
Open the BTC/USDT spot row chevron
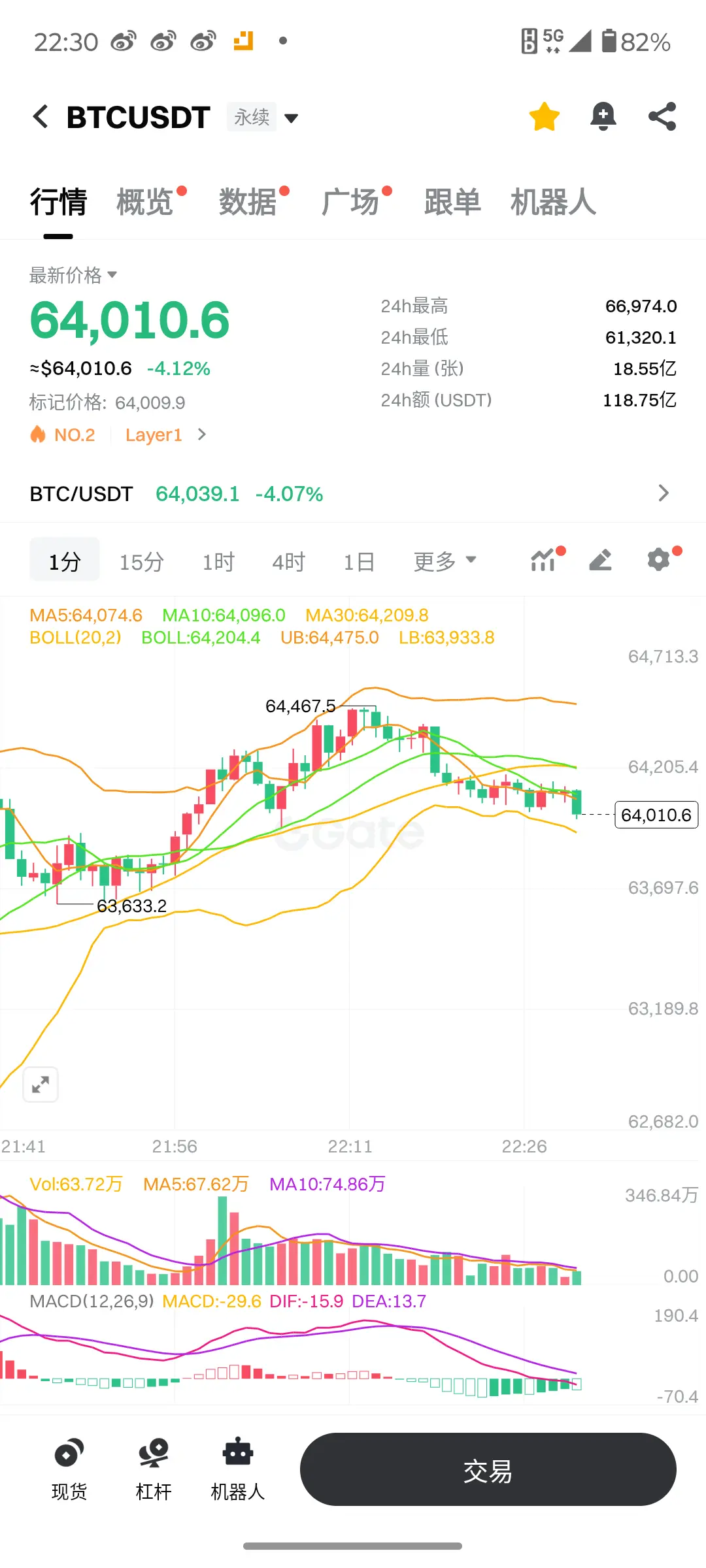tap(664, 493)
